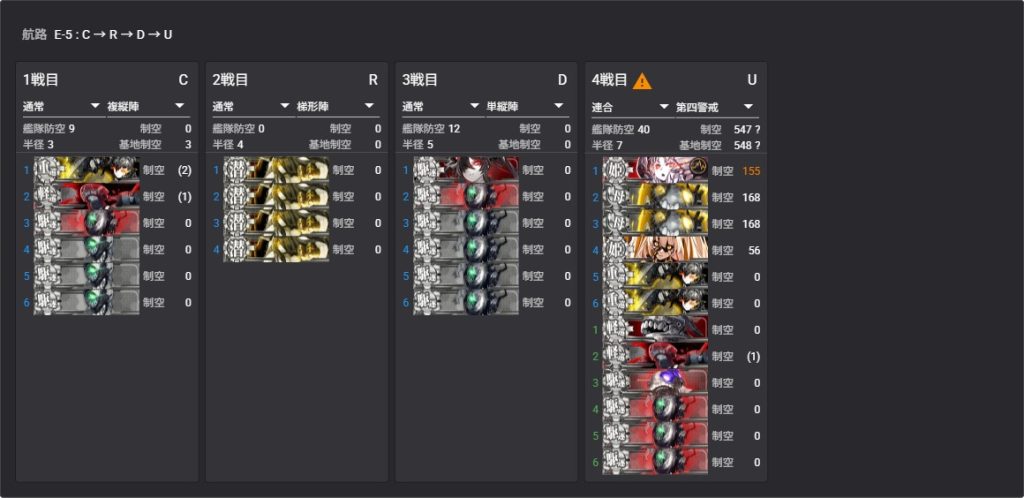Select the blonde princess banner in 4戦目 slot 4
The width and height of the screenshot is (1024, 498).
tap(655, 249)
